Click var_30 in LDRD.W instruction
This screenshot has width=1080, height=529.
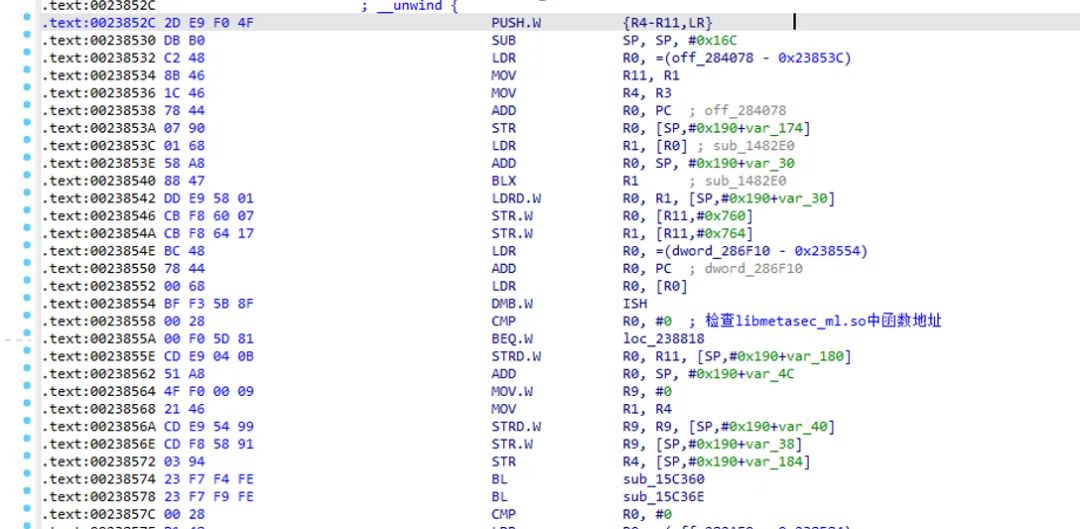(x=804, y=198)
